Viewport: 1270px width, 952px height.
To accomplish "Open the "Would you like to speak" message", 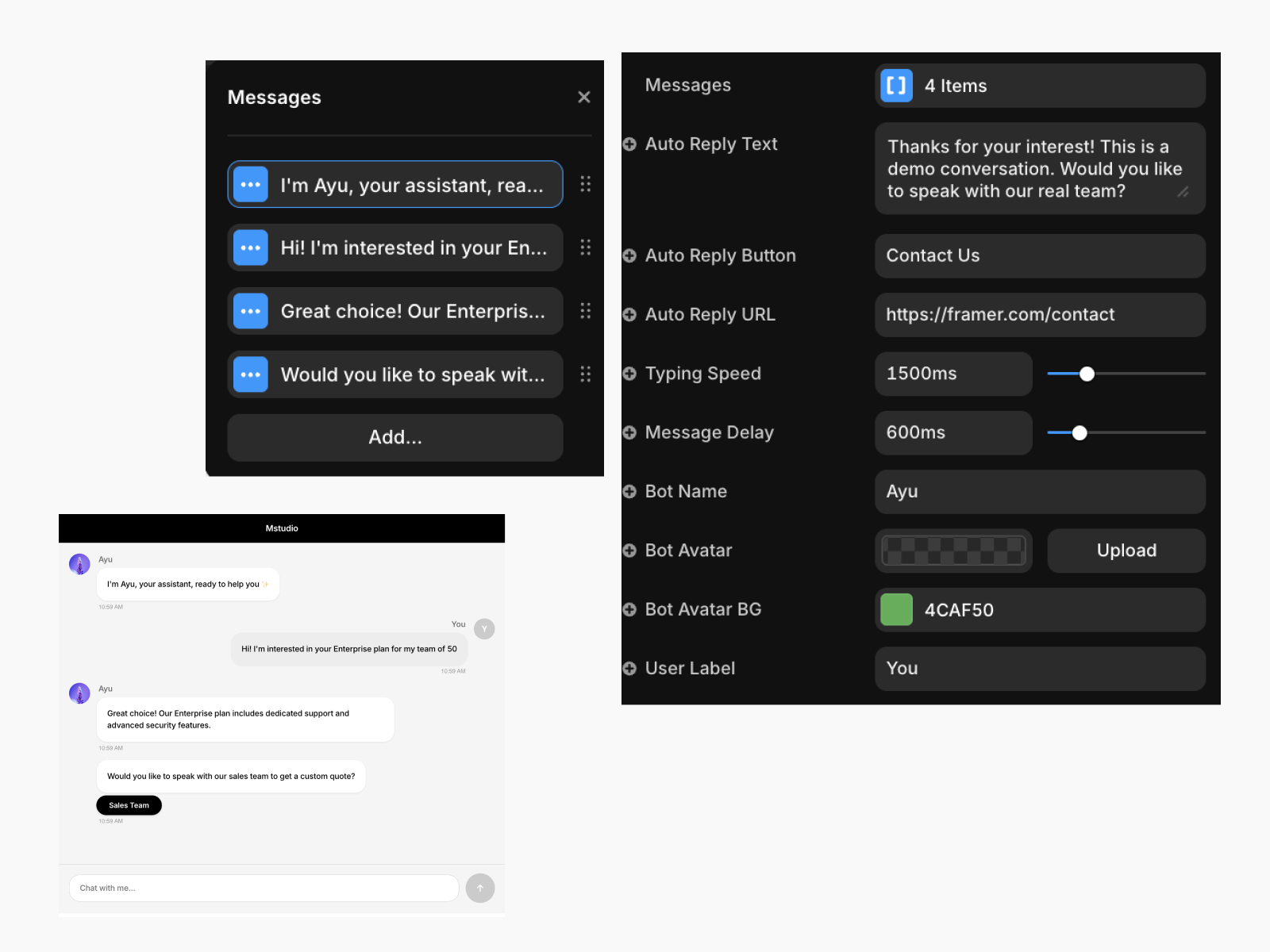I will [413, 374].
